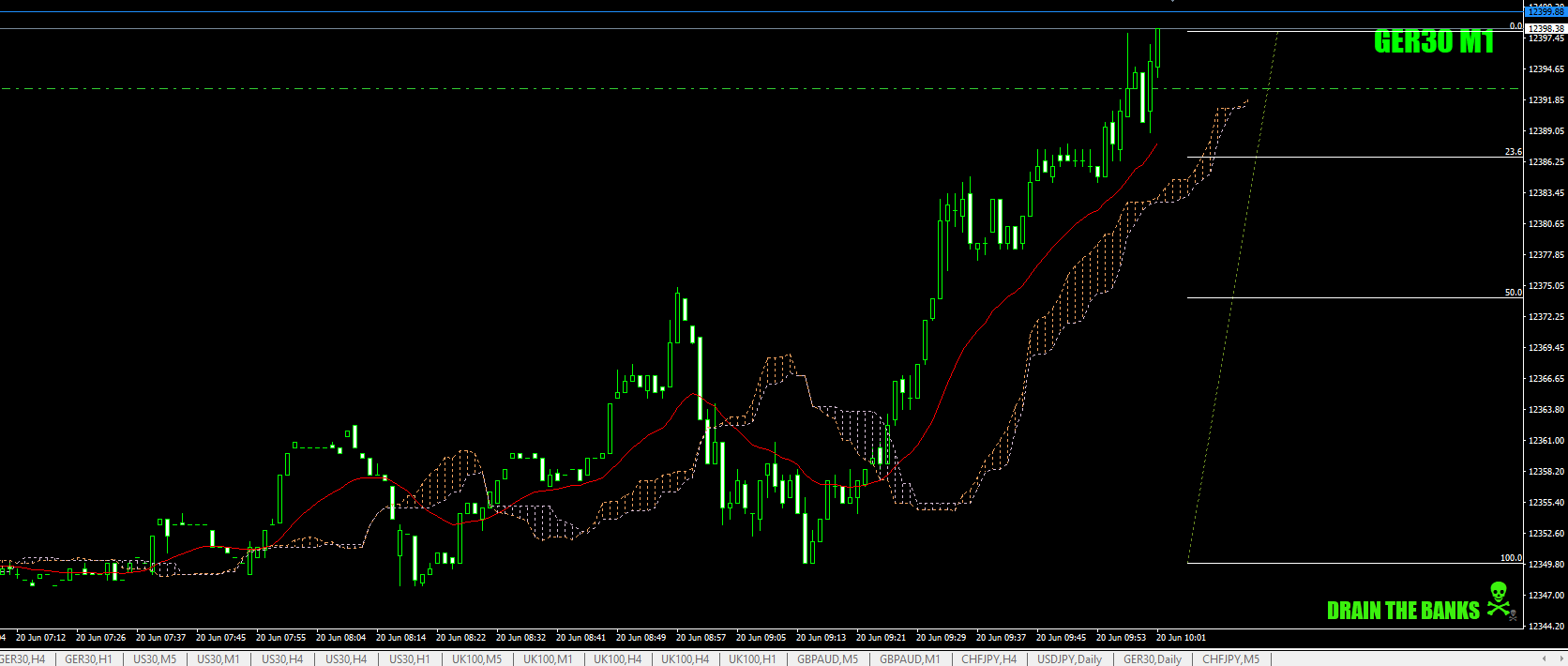Image resolution: width=1568 pixels, height=666 pixels.
Task: Click the 20 Jun 09:53 time label
Action: click(x=1121, y=638)
